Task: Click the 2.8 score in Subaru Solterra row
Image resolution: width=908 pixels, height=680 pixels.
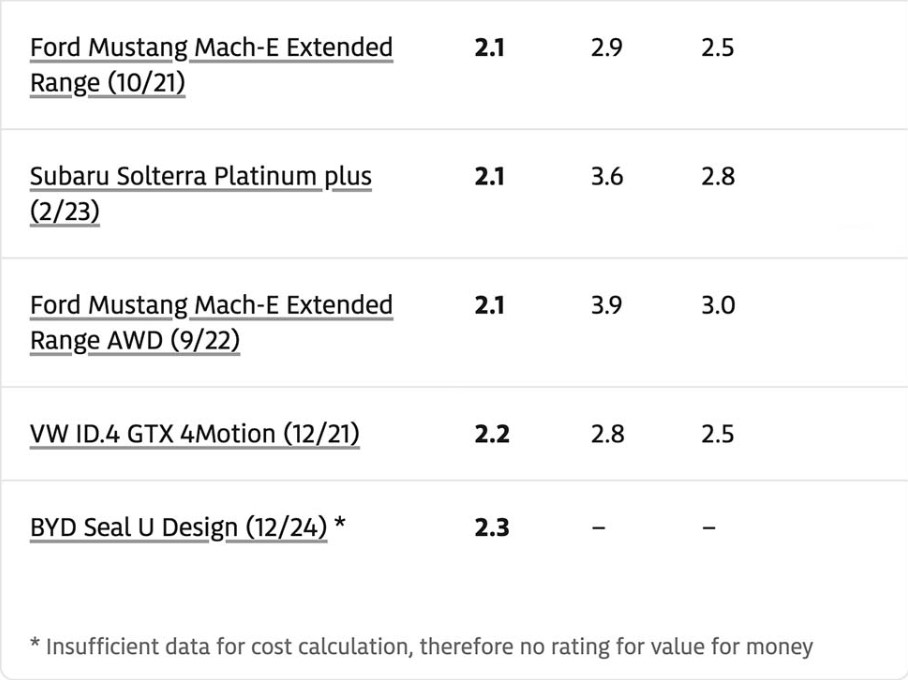Action: (x=718, y=176)
